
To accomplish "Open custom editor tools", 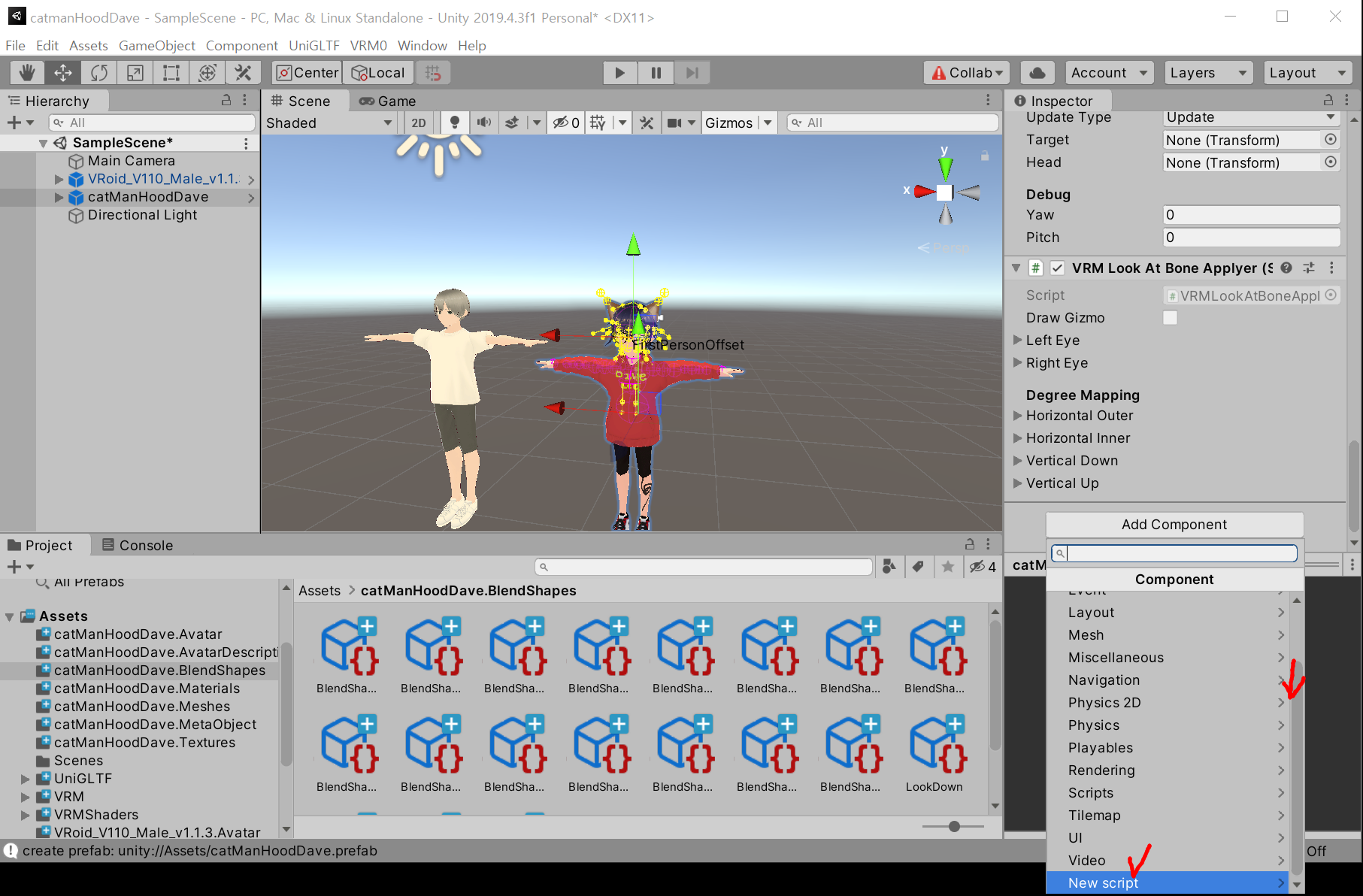I will pyautogui.click(x=243, y=73).
